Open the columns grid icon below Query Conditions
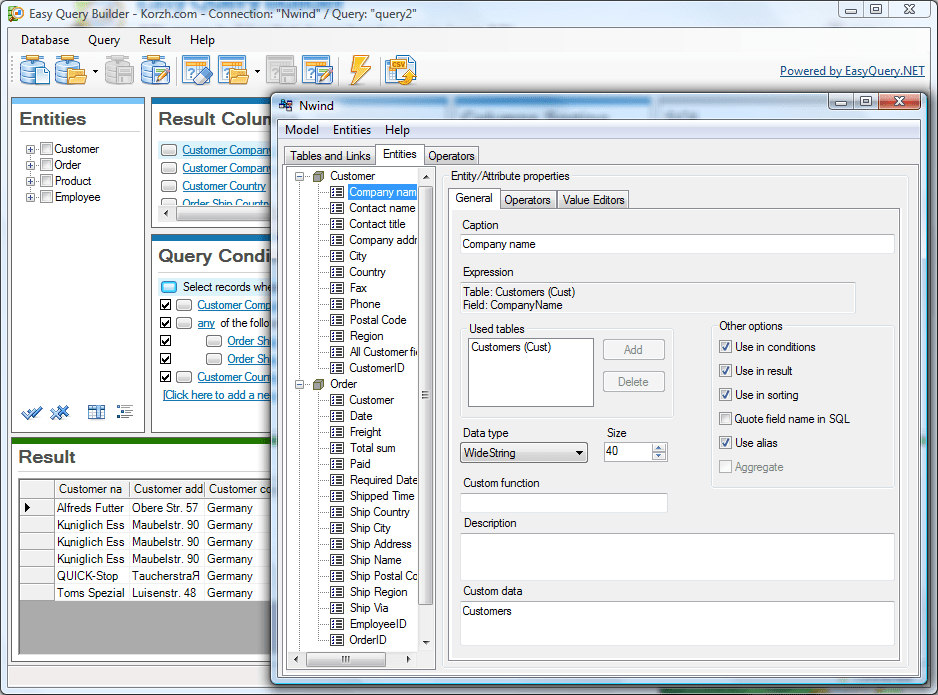 point(95,411)
